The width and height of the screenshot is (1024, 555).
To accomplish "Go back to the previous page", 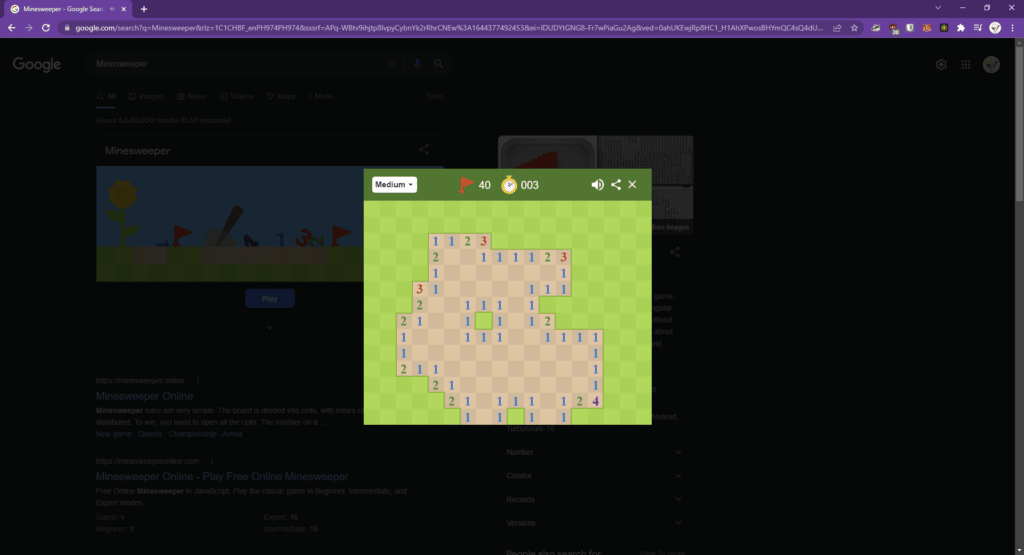I will (x=11, y=28).
